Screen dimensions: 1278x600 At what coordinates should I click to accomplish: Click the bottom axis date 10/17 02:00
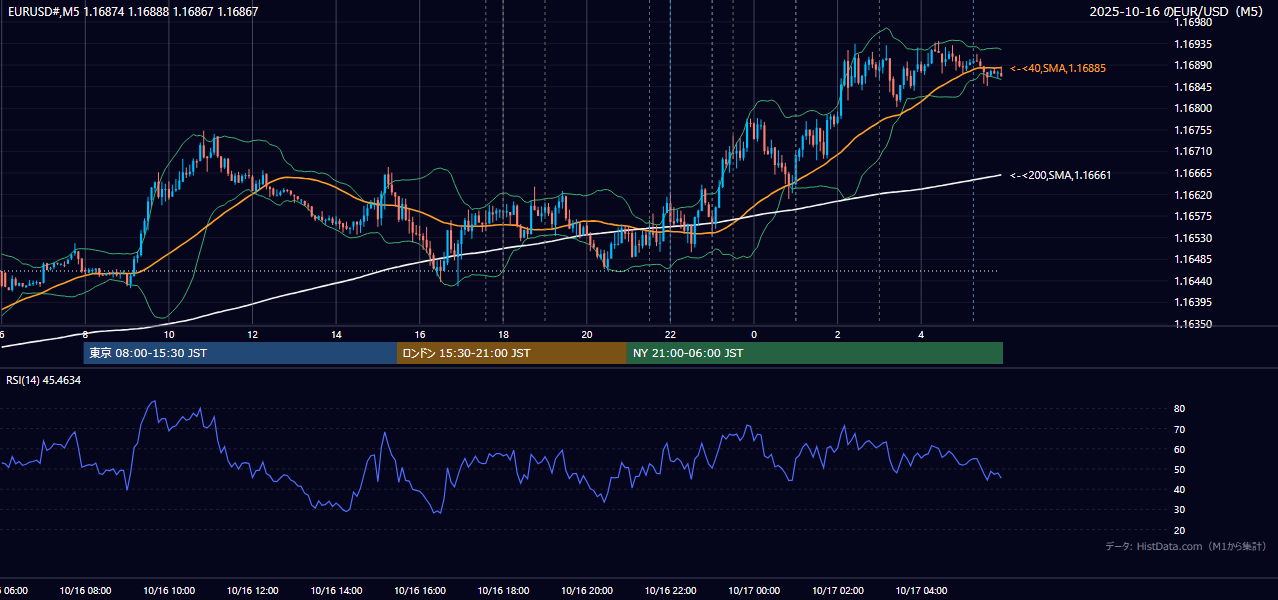838,590
